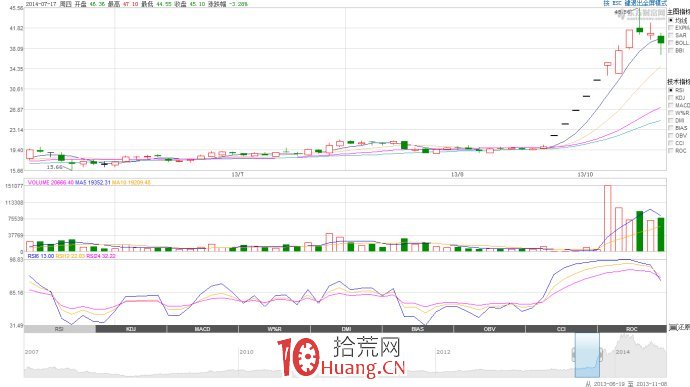
Task: Click the 2010 marker on the overview timeline
Action: coord(246,352)
